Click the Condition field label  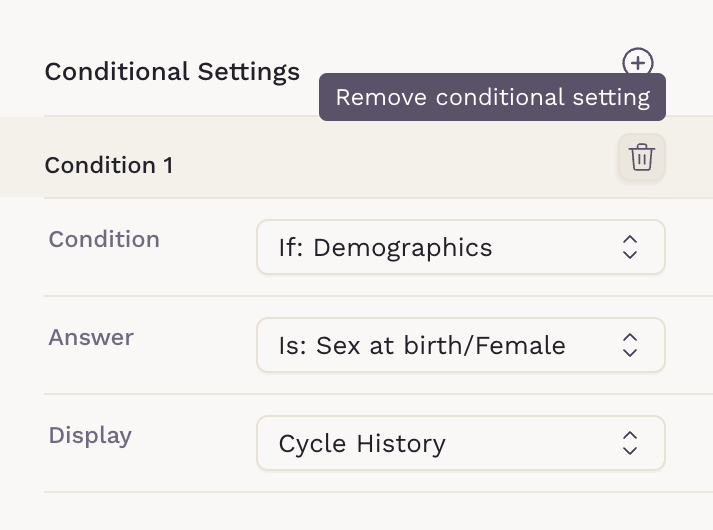click(x=104, y=239)
